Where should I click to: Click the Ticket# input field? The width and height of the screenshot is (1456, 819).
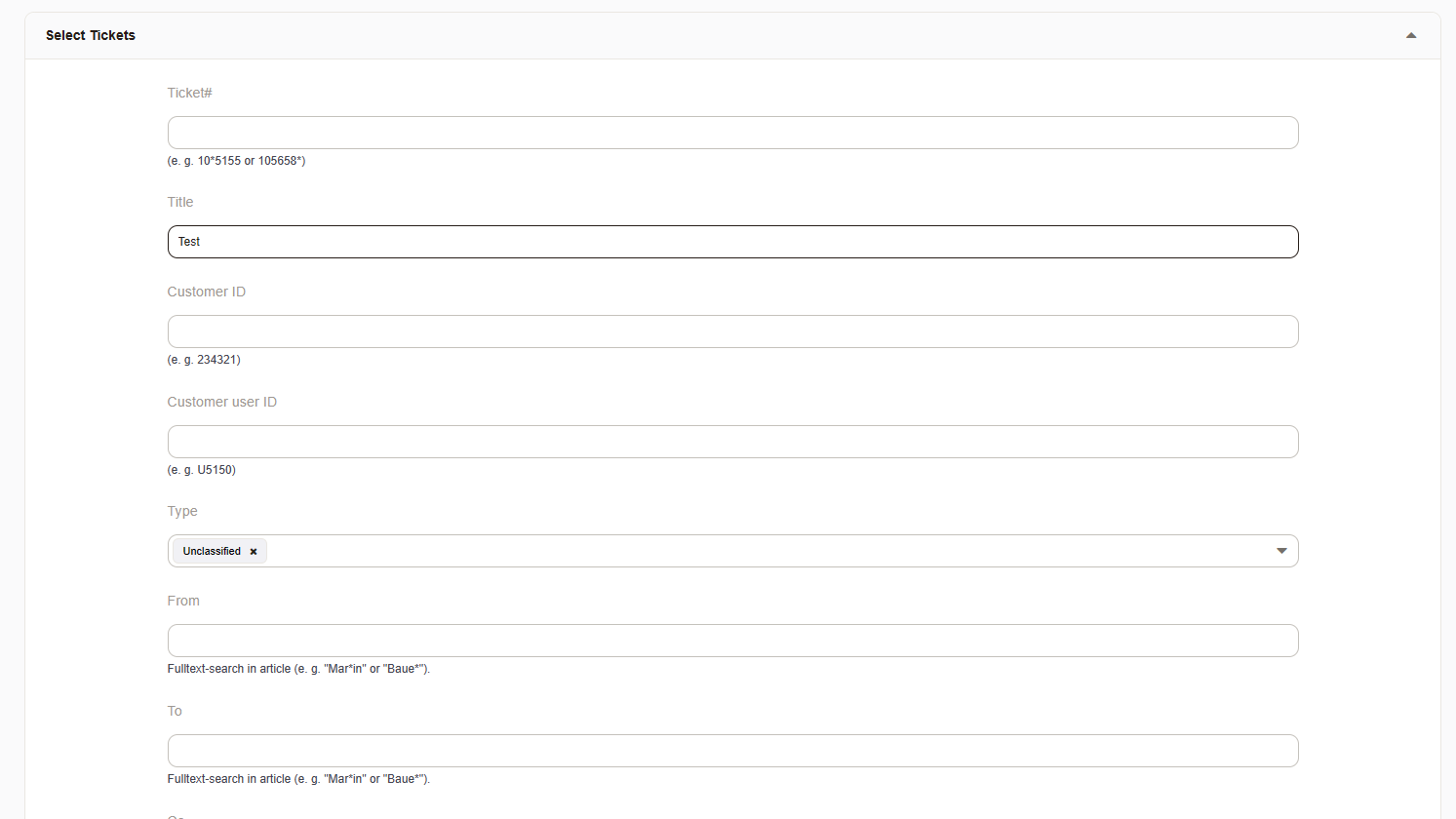point(732,133)
